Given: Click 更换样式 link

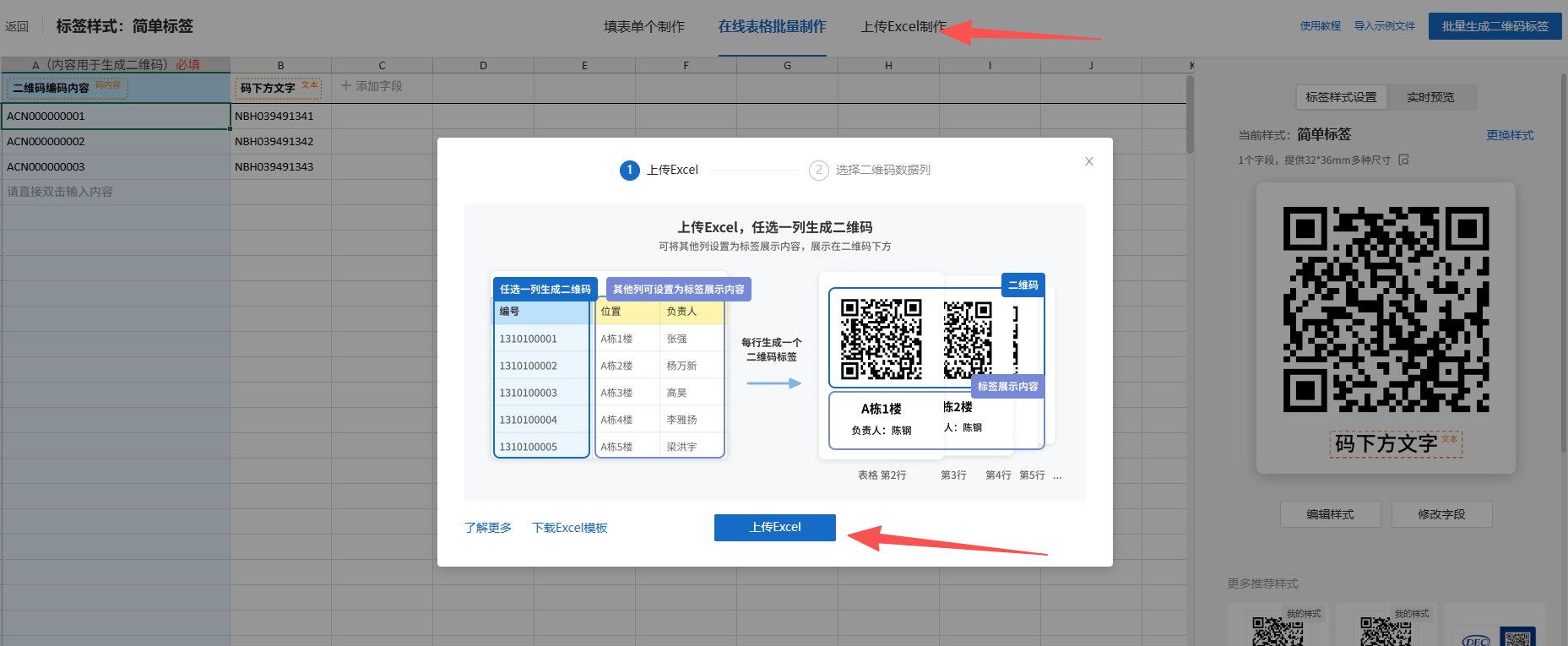Looking at the screenshot, I should coord(1511,135).
